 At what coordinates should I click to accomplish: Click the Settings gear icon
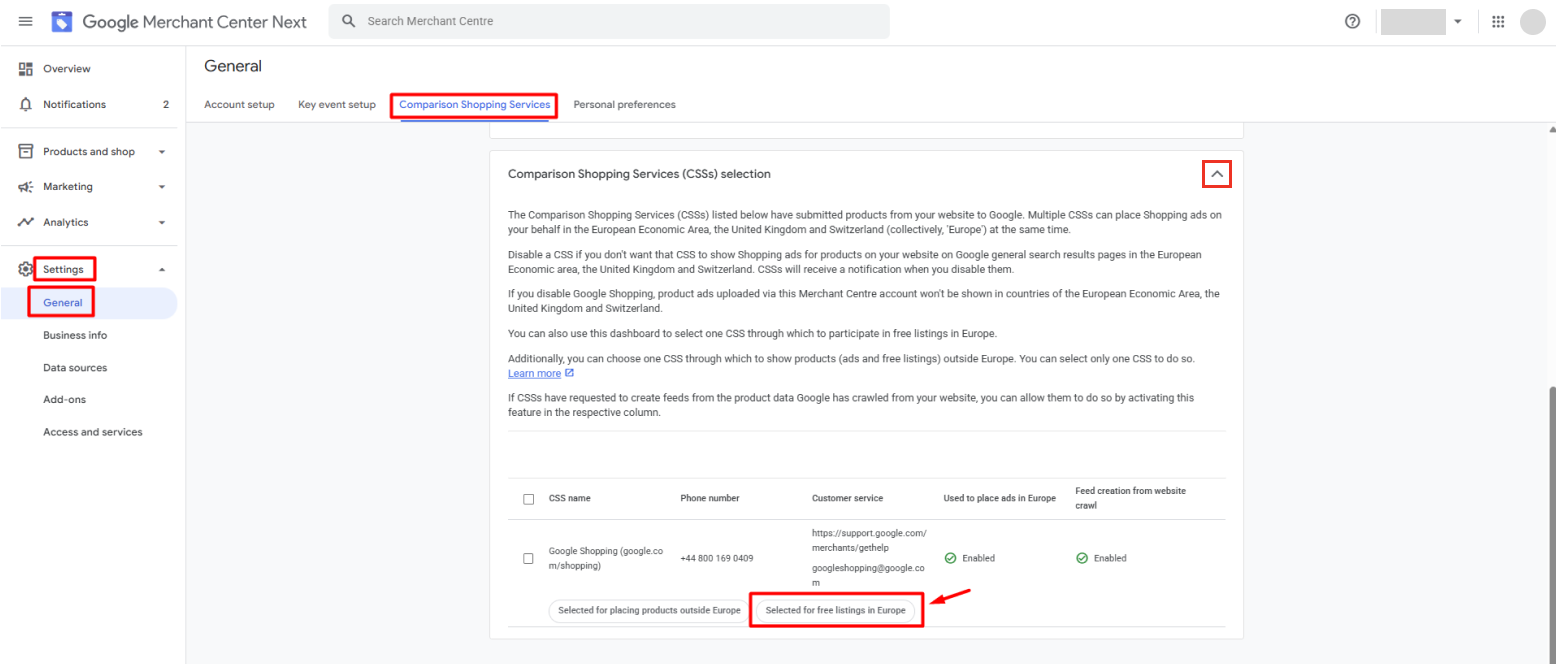[26, 269]
